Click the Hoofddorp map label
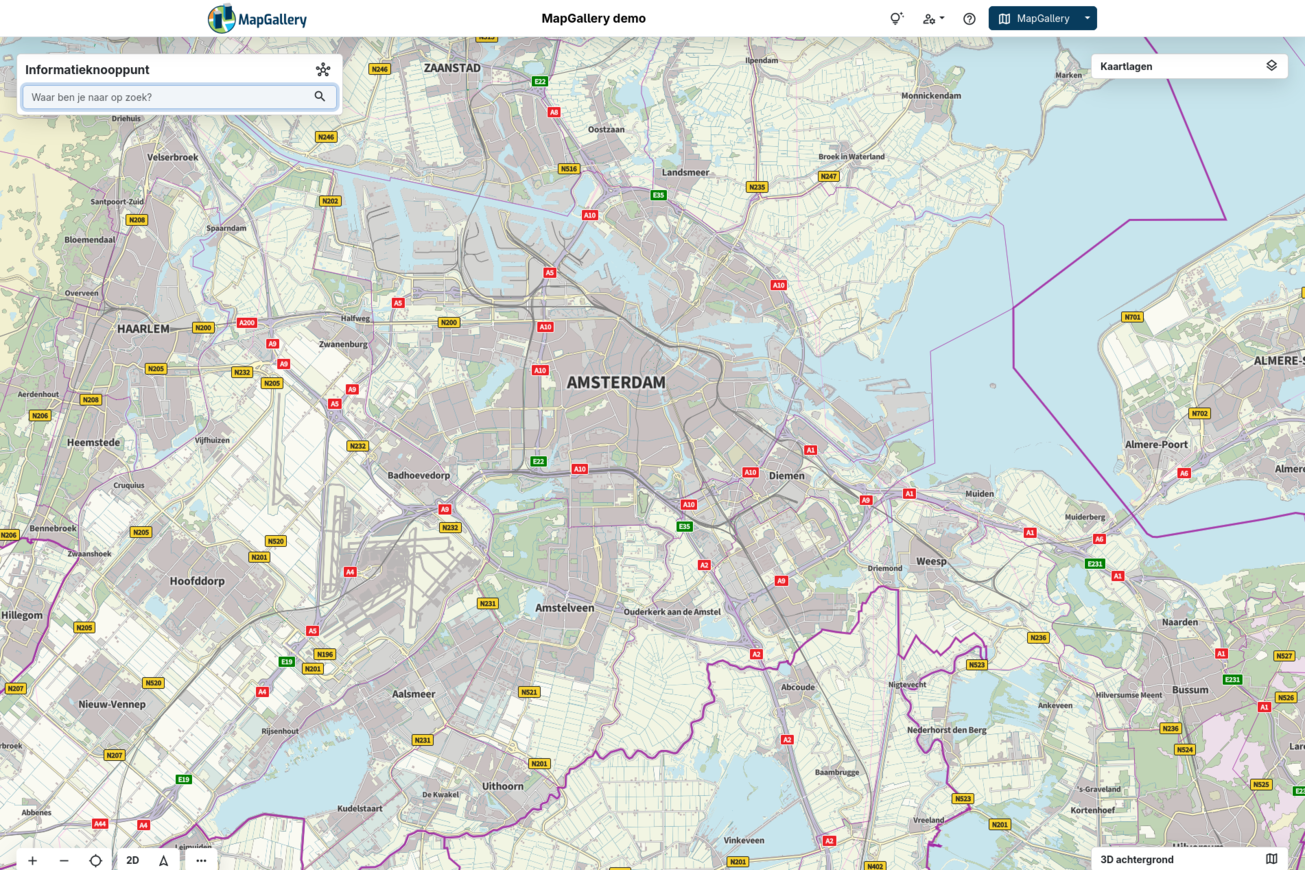Viewport: 1305px width, 870px height. (x=197, y=581)
